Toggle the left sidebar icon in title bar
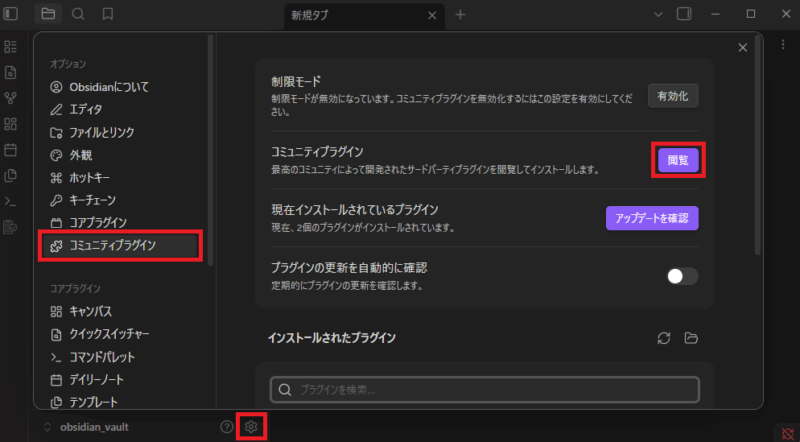The image size is (800, 442). point(11,14)
